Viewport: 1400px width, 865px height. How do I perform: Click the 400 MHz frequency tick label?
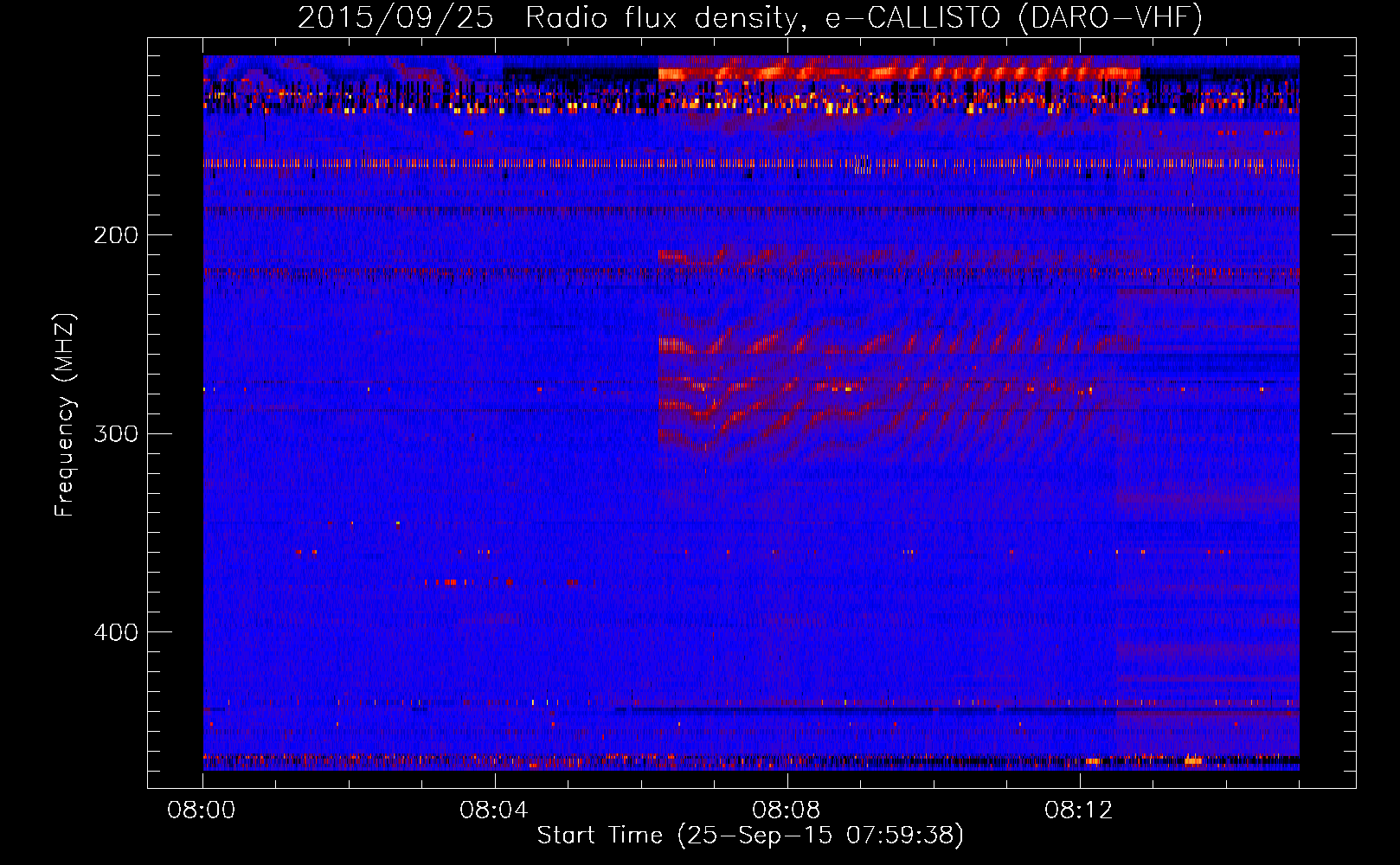click(x=115, y=632)
